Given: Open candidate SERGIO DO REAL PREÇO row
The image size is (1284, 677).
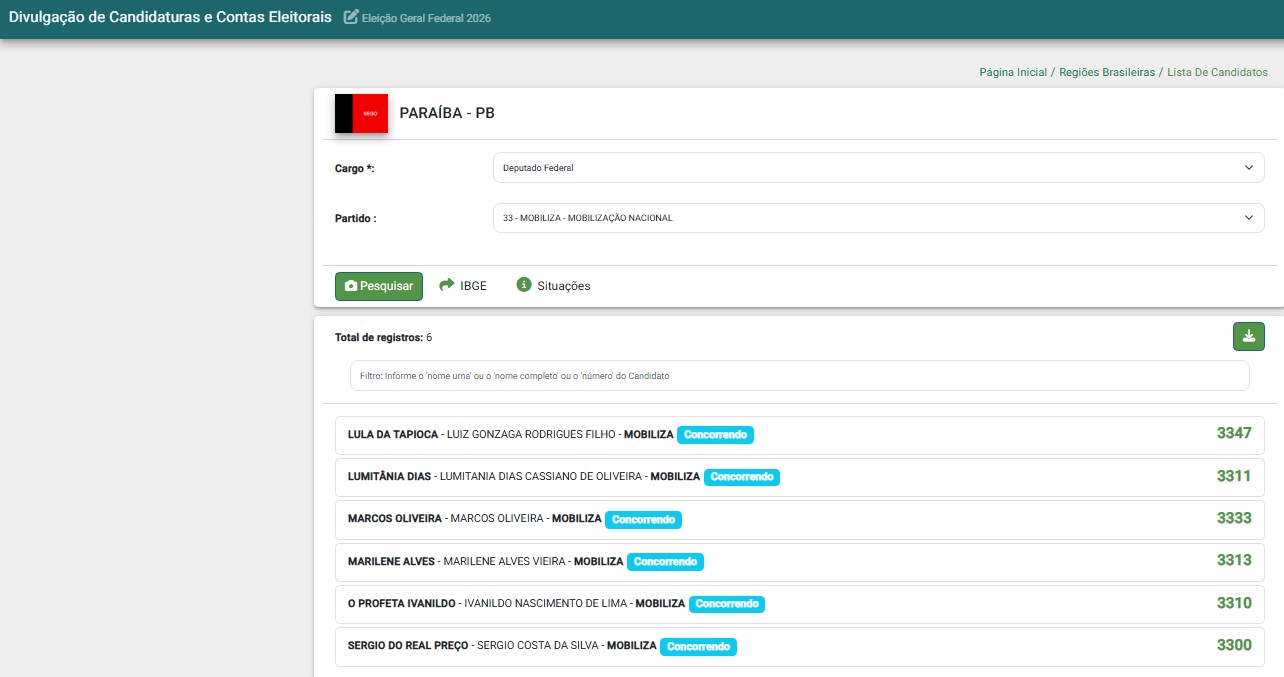Looking at the screenshot, I should (799, 646).
